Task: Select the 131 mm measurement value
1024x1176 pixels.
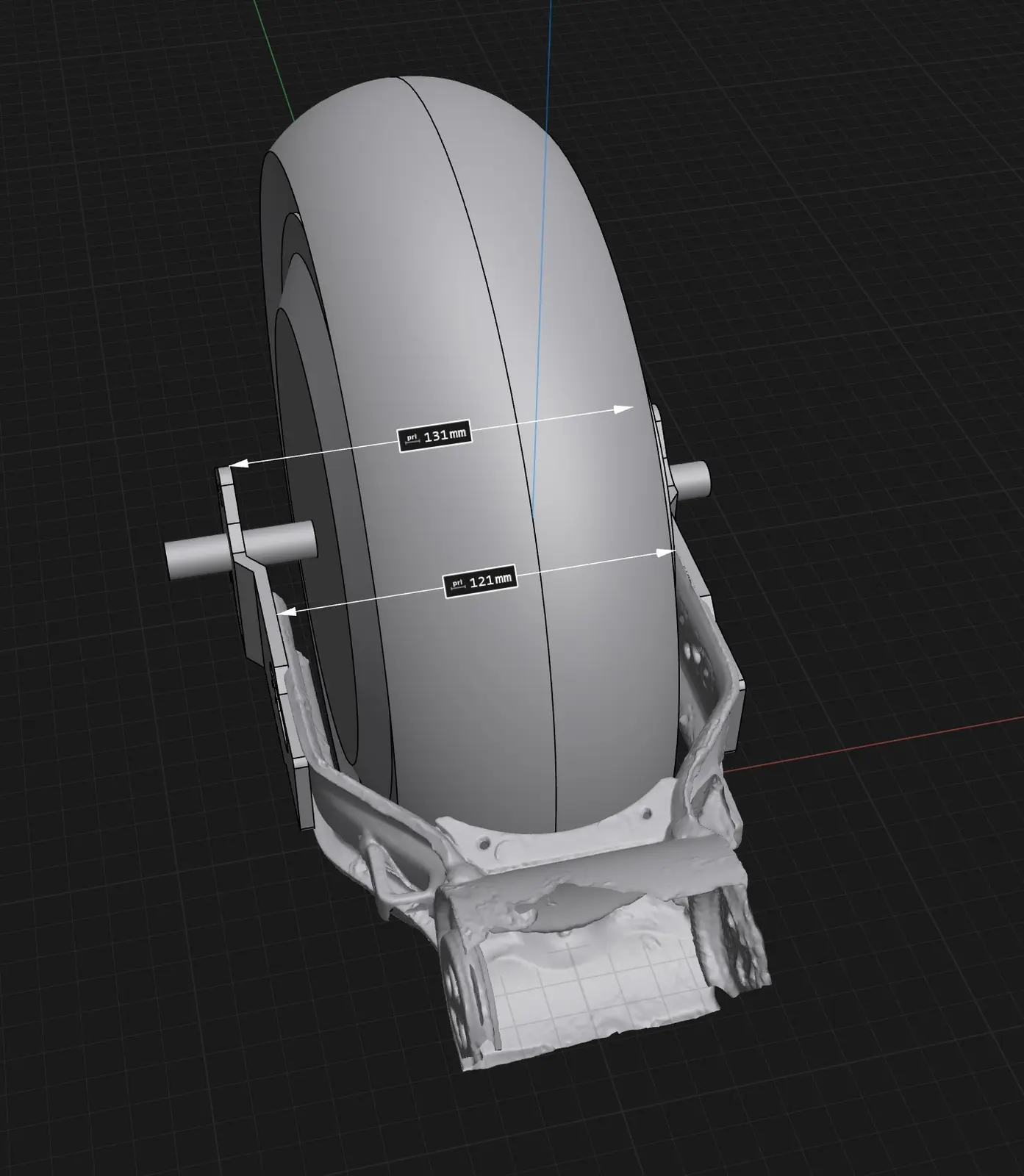Action: tap(445, 435)
